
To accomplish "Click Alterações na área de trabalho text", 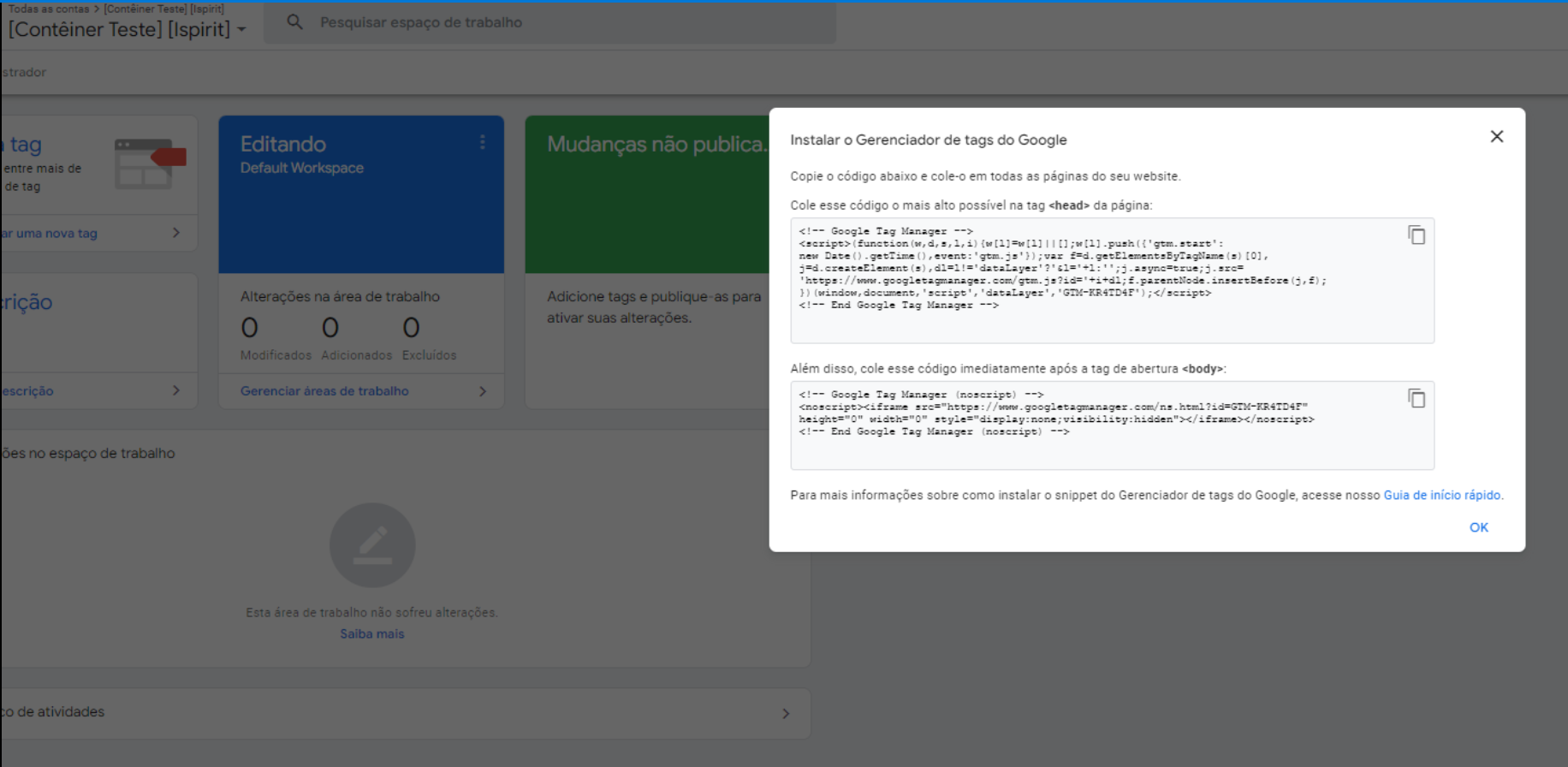I will point(340,296).
